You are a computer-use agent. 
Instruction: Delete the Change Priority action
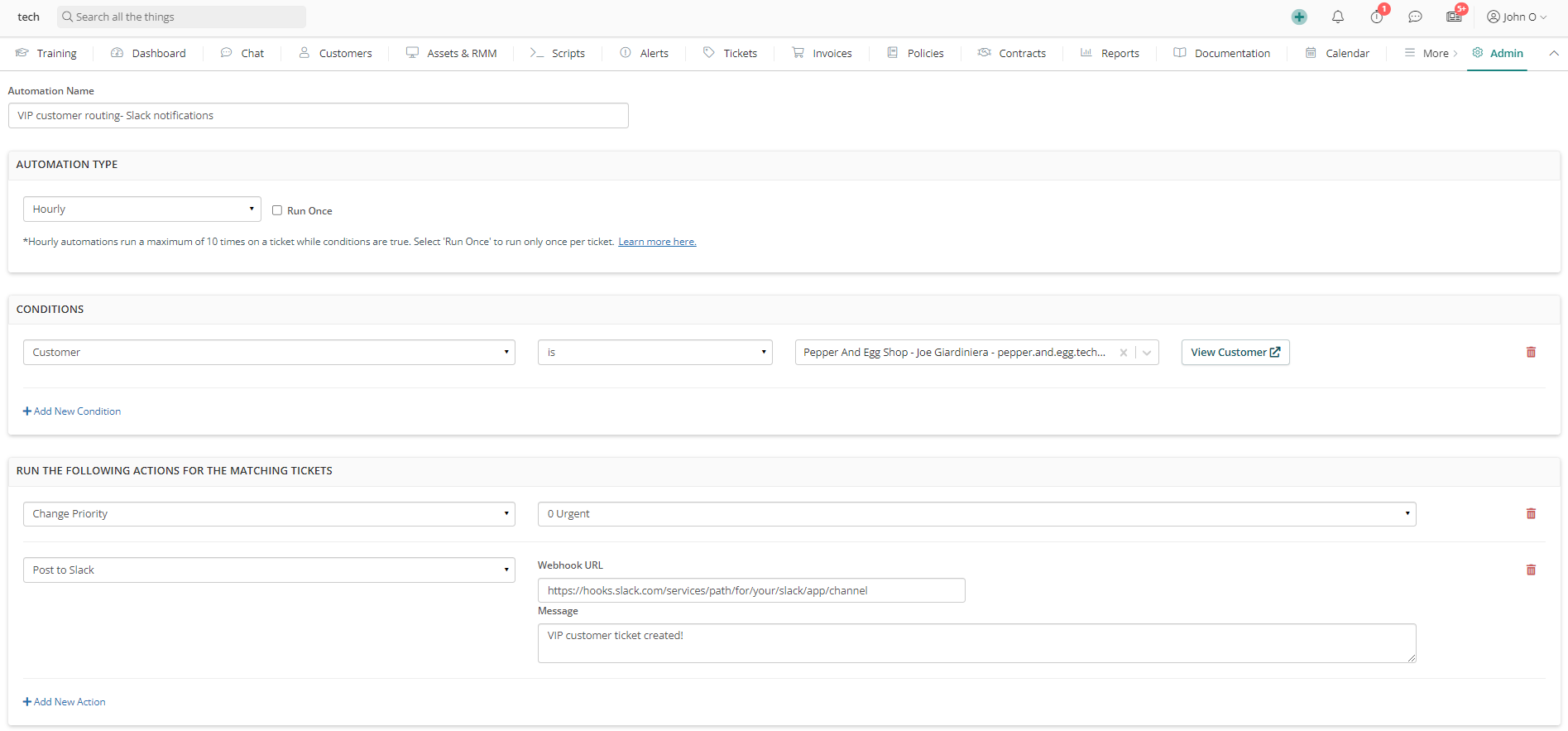coord(1531,514)
